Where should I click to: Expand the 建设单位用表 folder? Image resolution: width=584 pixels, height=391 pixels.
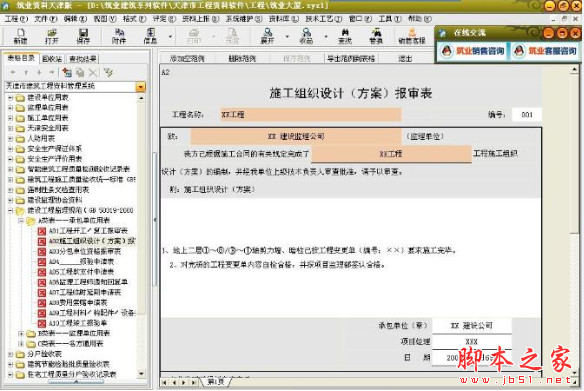click(11, 98)
